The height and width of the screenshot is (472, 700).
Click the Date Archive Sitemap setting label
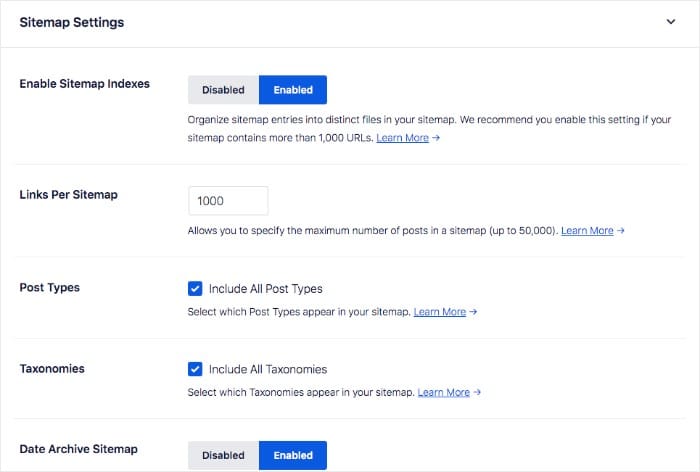[80, 449]
